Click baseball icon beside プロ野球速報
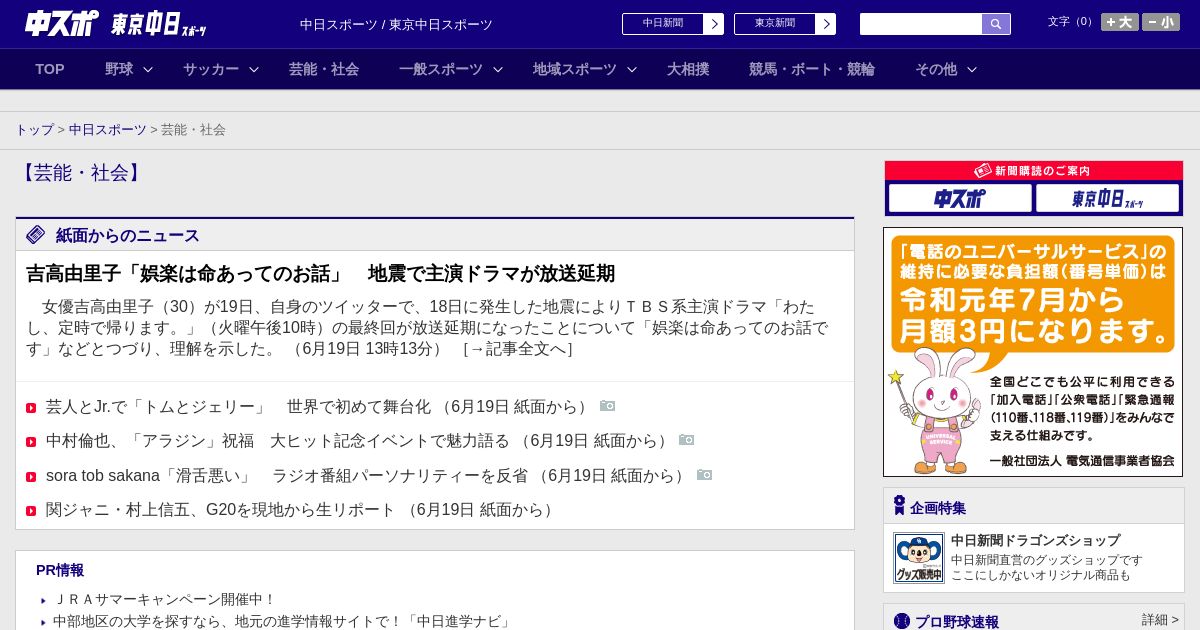 [x=902, y=621]
